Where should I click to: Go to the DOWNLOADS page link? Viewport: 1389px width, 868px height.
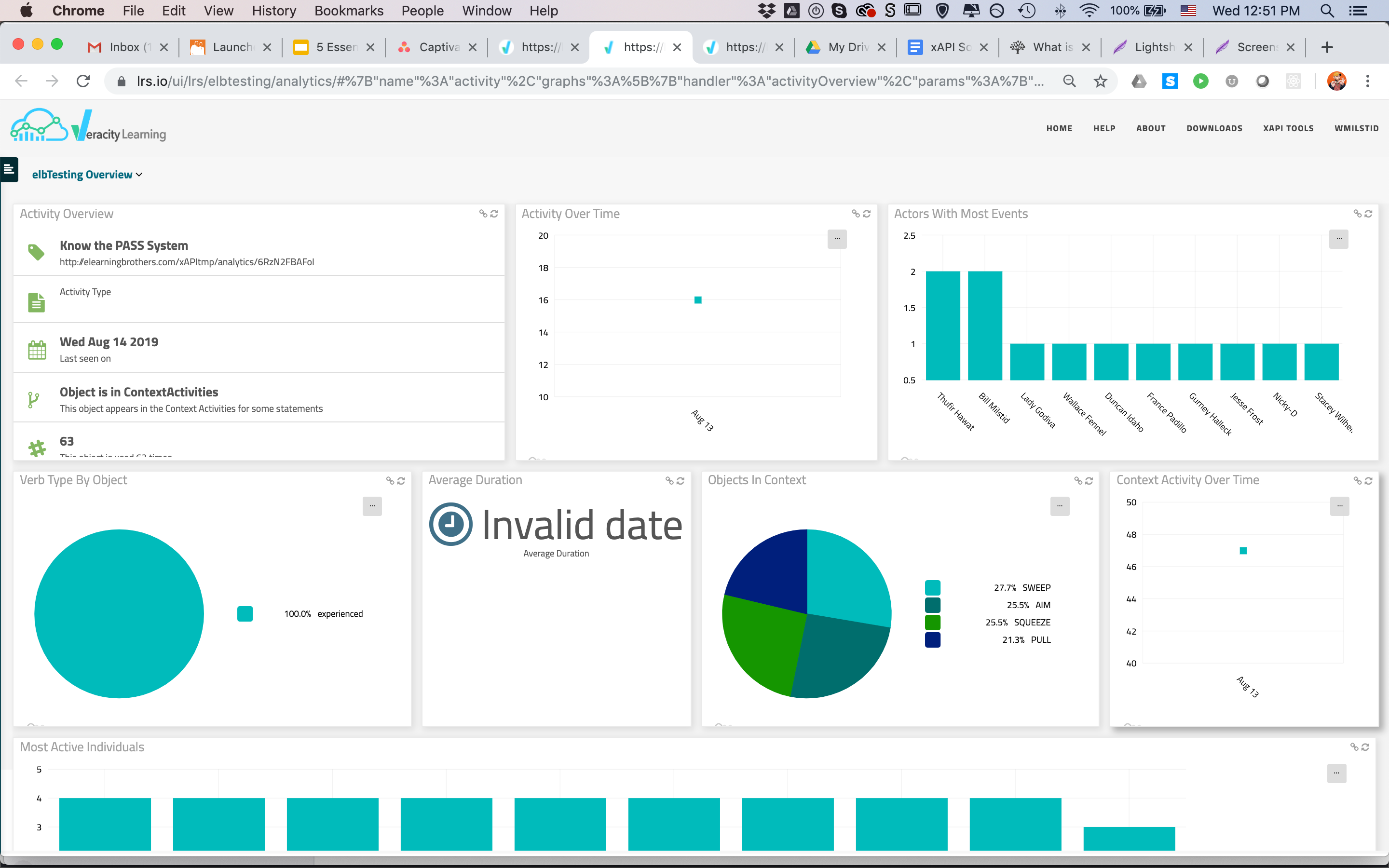[x=1214, y=128]
